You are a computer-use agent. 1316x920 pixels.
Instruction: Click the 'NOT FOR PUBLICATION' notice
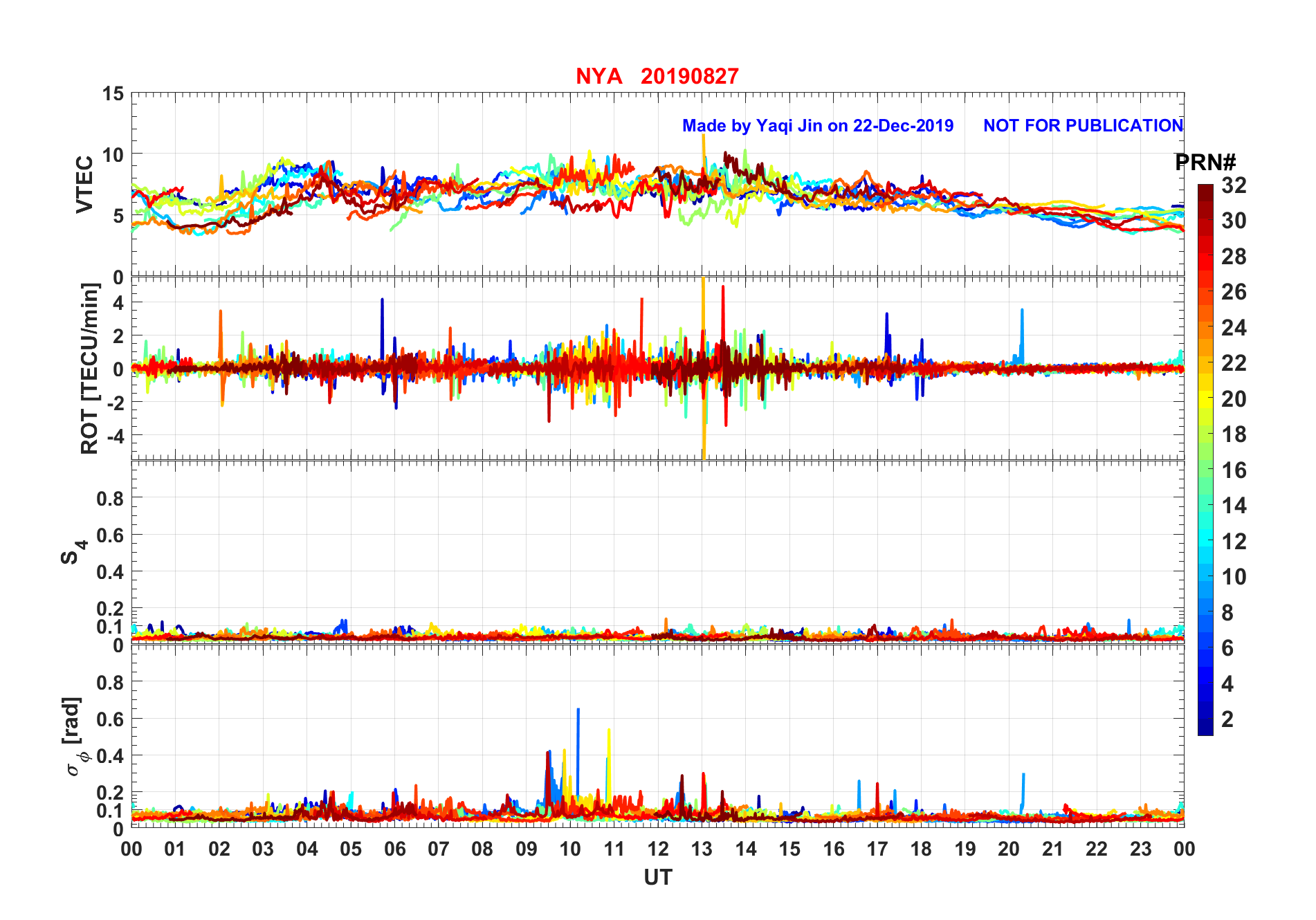coord(1083,126)
